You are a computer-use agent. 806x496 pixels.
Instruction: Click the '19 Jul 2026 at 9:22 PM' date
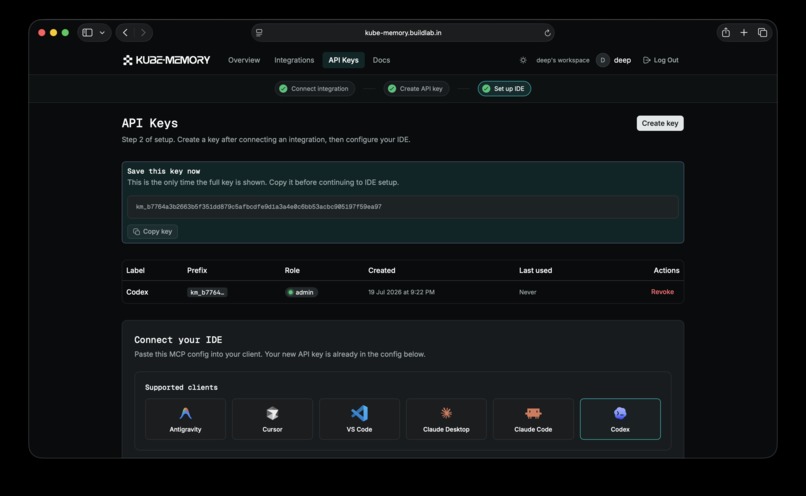pos(401,292)
